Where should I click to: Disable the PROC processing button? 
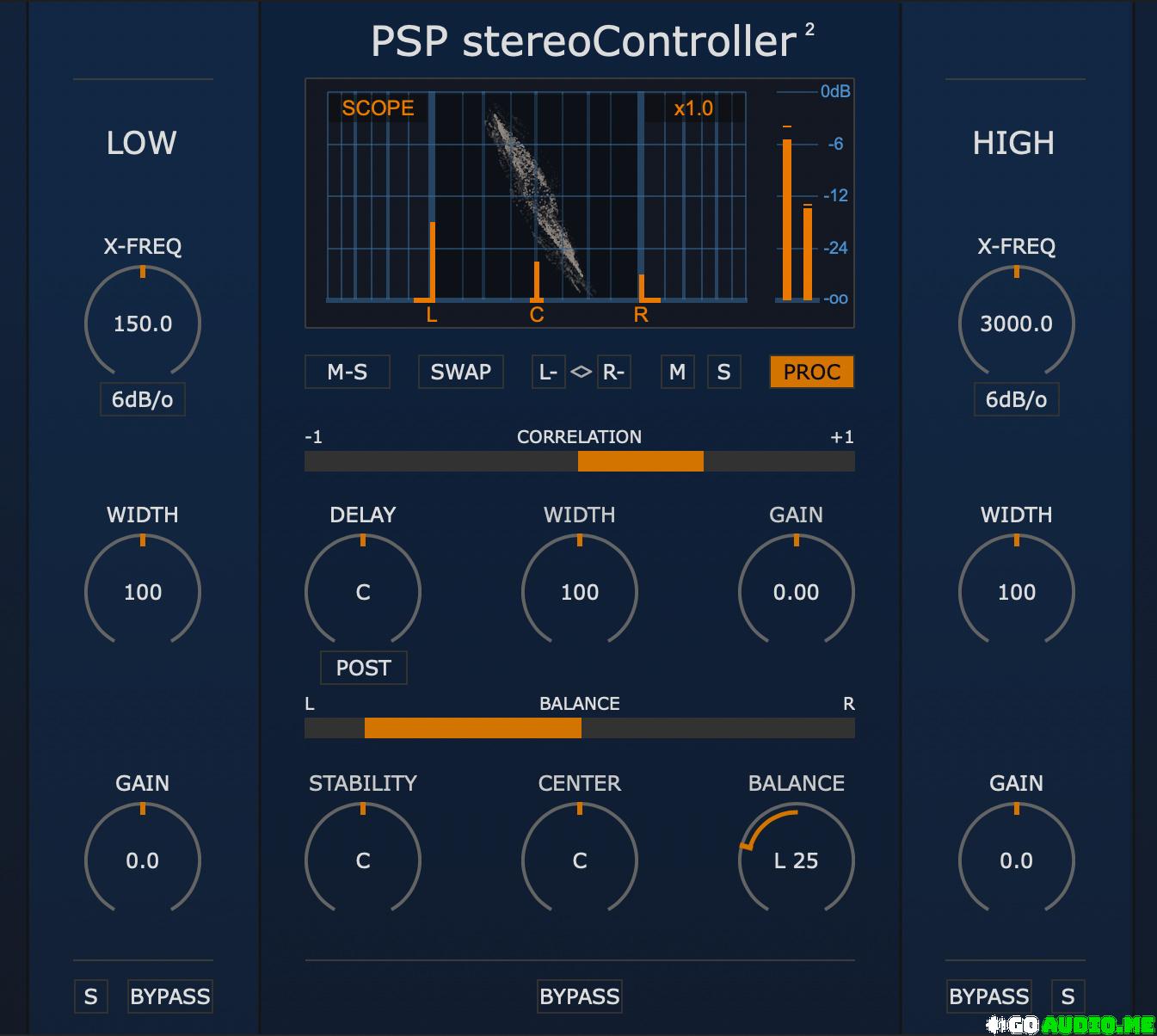click(811, 373)
